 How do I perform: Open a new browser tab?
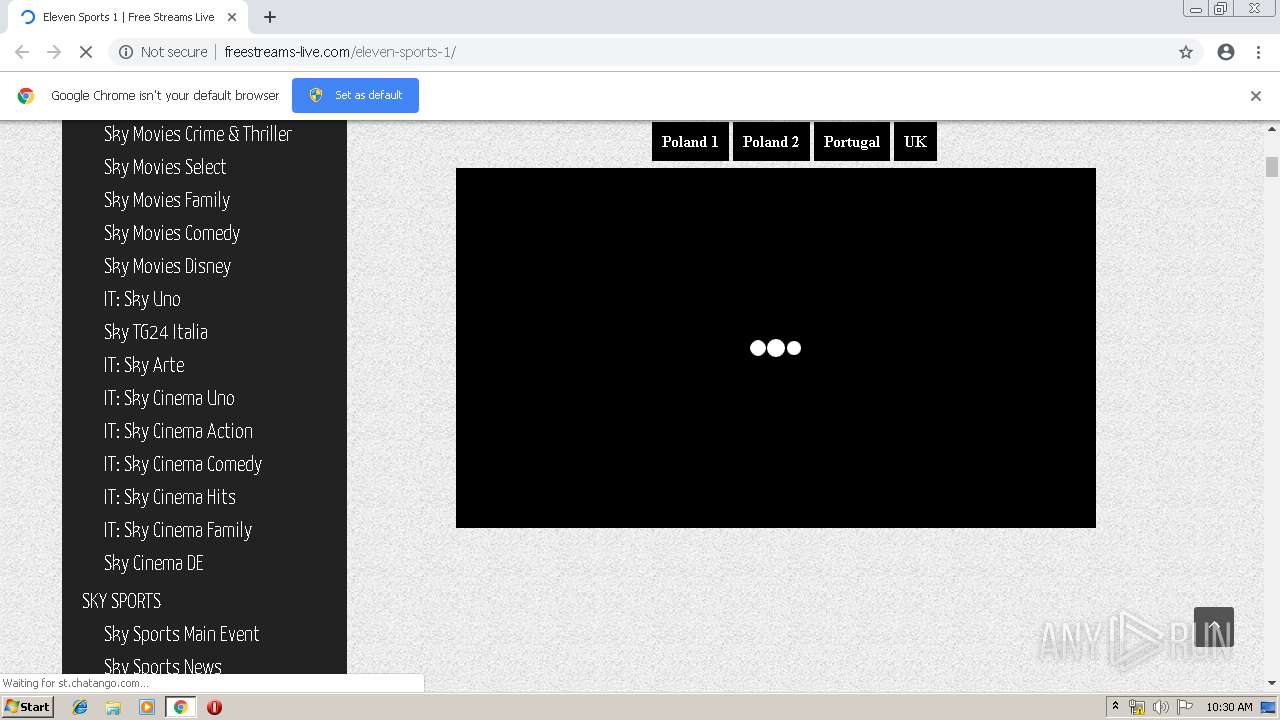tap(270, 17)
